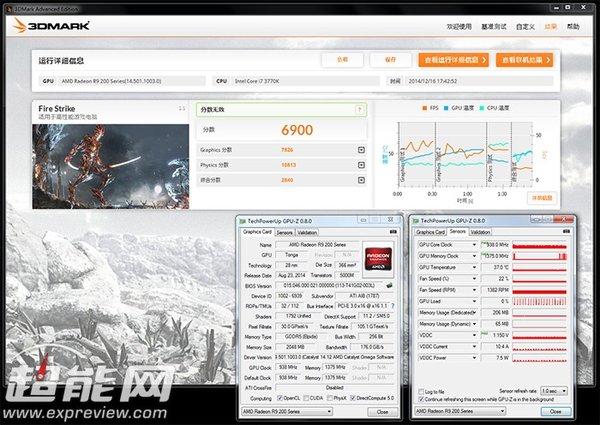Click the orange view run details button
600x425 pixels.
pos(455,60)
